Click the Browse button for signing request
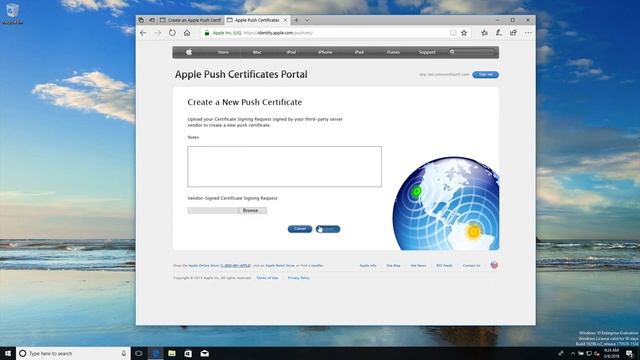The image size is (640, 360). click(252, 211)
